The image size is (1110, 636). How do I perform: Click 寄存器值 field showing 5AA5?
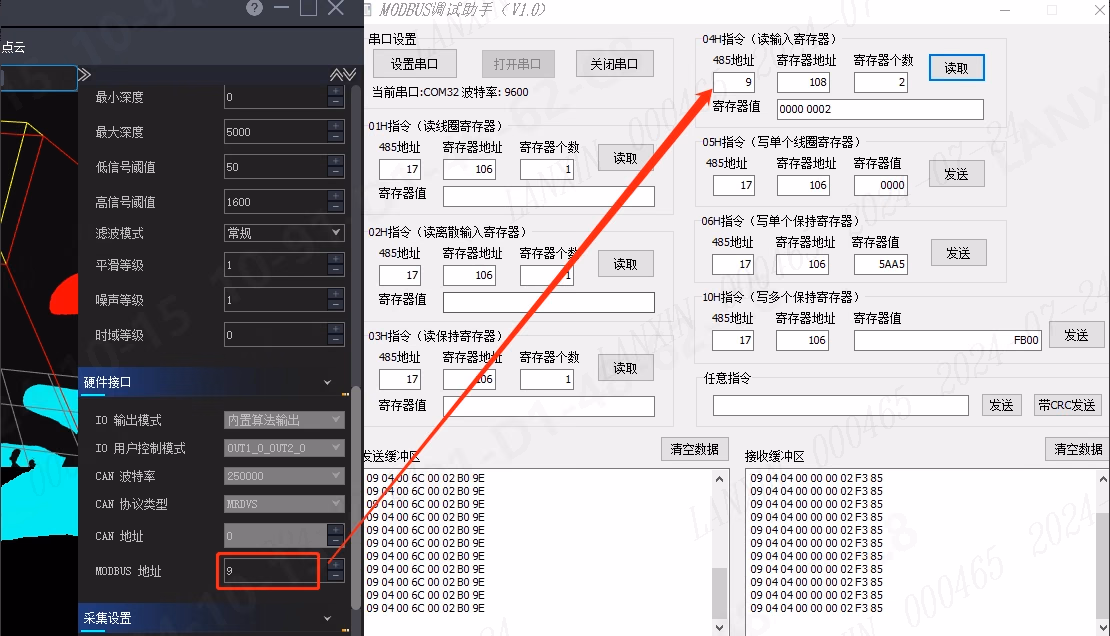point(880,264)
